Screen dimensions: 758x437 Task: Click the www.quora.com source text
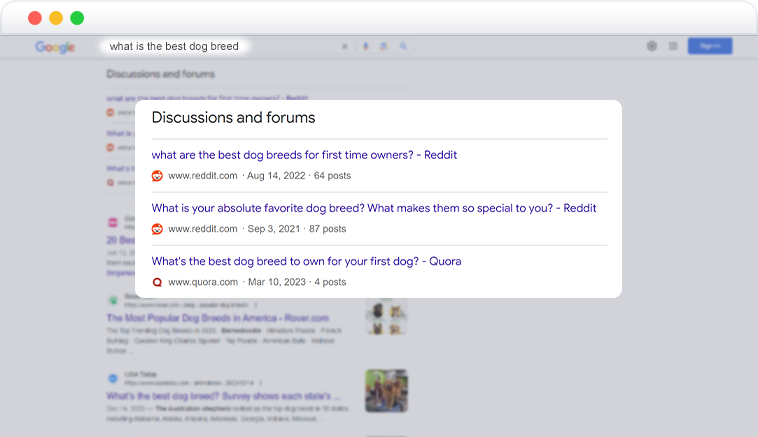tap(203, 282)
